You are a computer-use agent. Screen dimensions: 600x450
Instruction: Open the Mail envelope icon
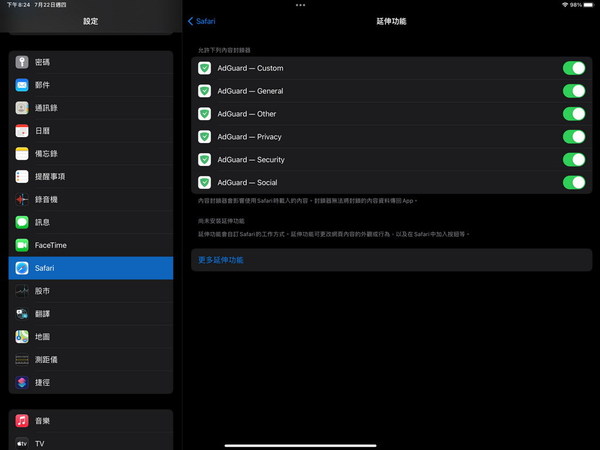(x=22, y=85)
